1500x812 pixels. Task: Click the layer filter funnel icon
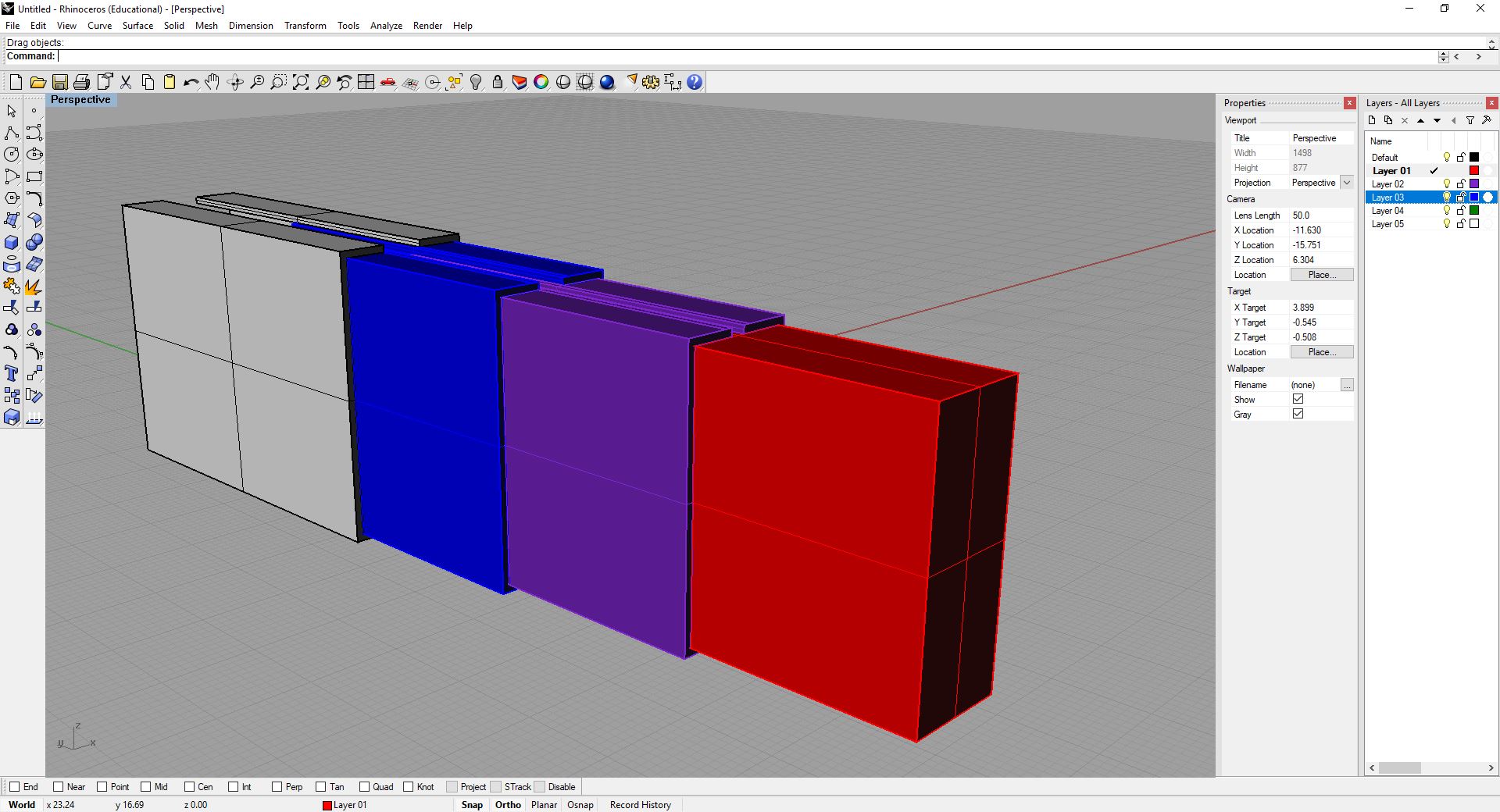[1470, 120]
